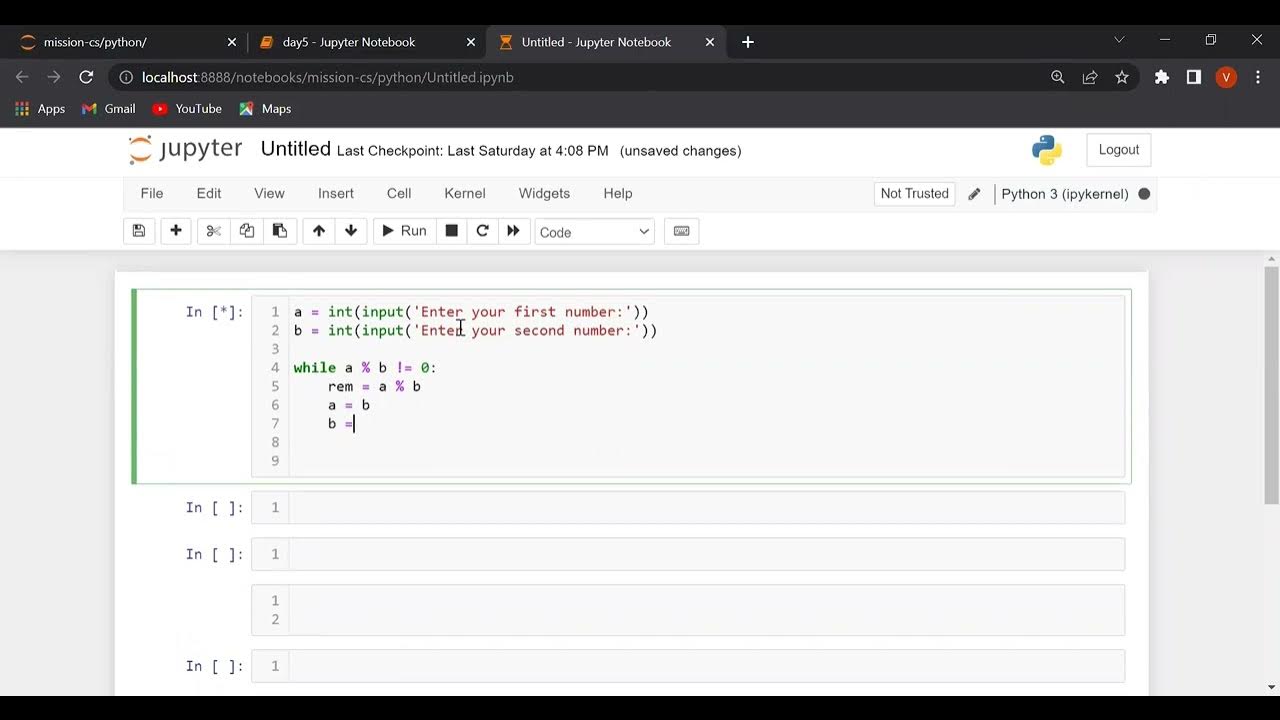Click the Logout button
1280x720 pixels.
(1119, 150)
